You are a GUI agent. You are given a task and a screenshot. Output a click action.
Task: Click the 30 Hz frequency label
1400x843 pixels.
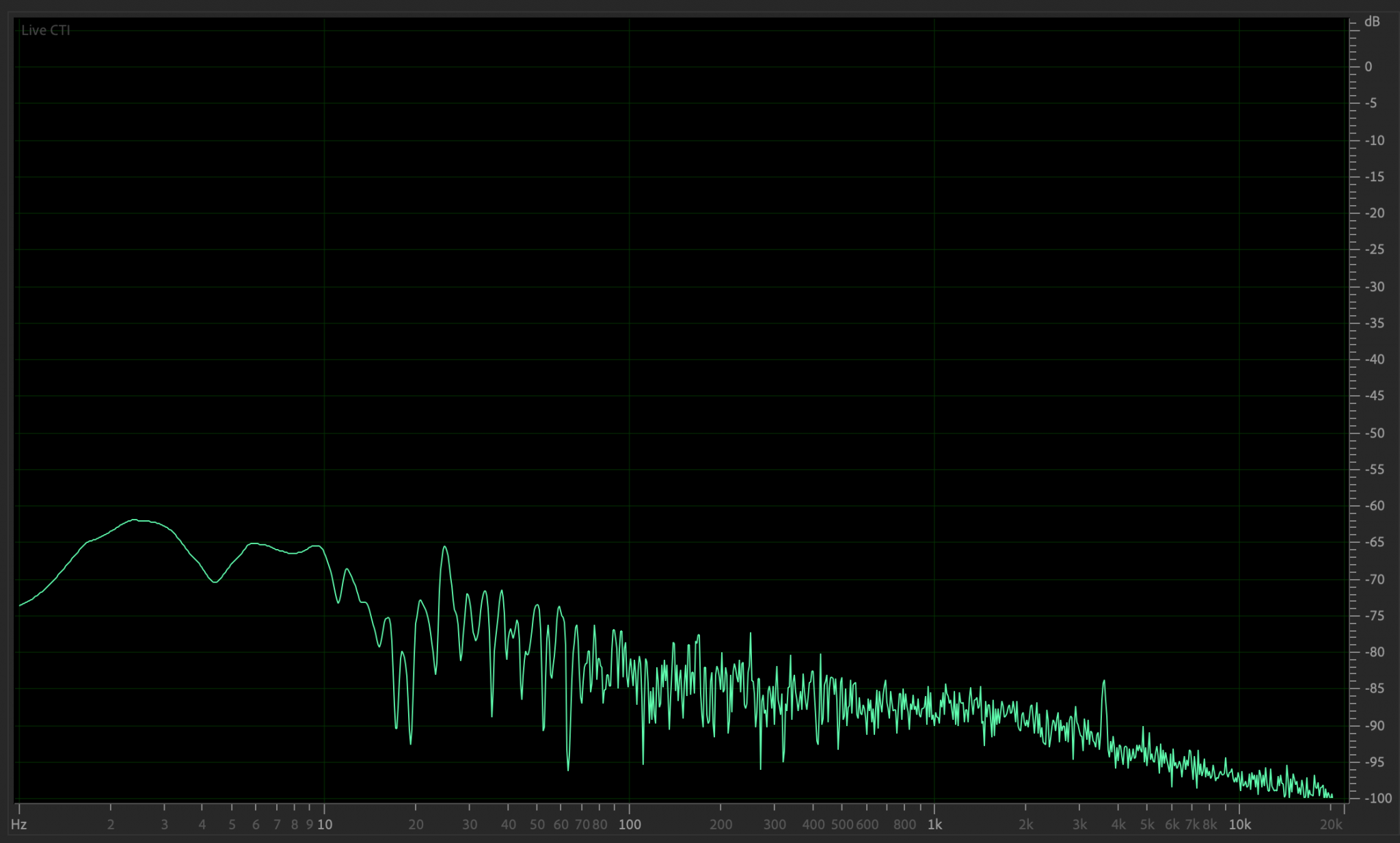click(470, 825)
